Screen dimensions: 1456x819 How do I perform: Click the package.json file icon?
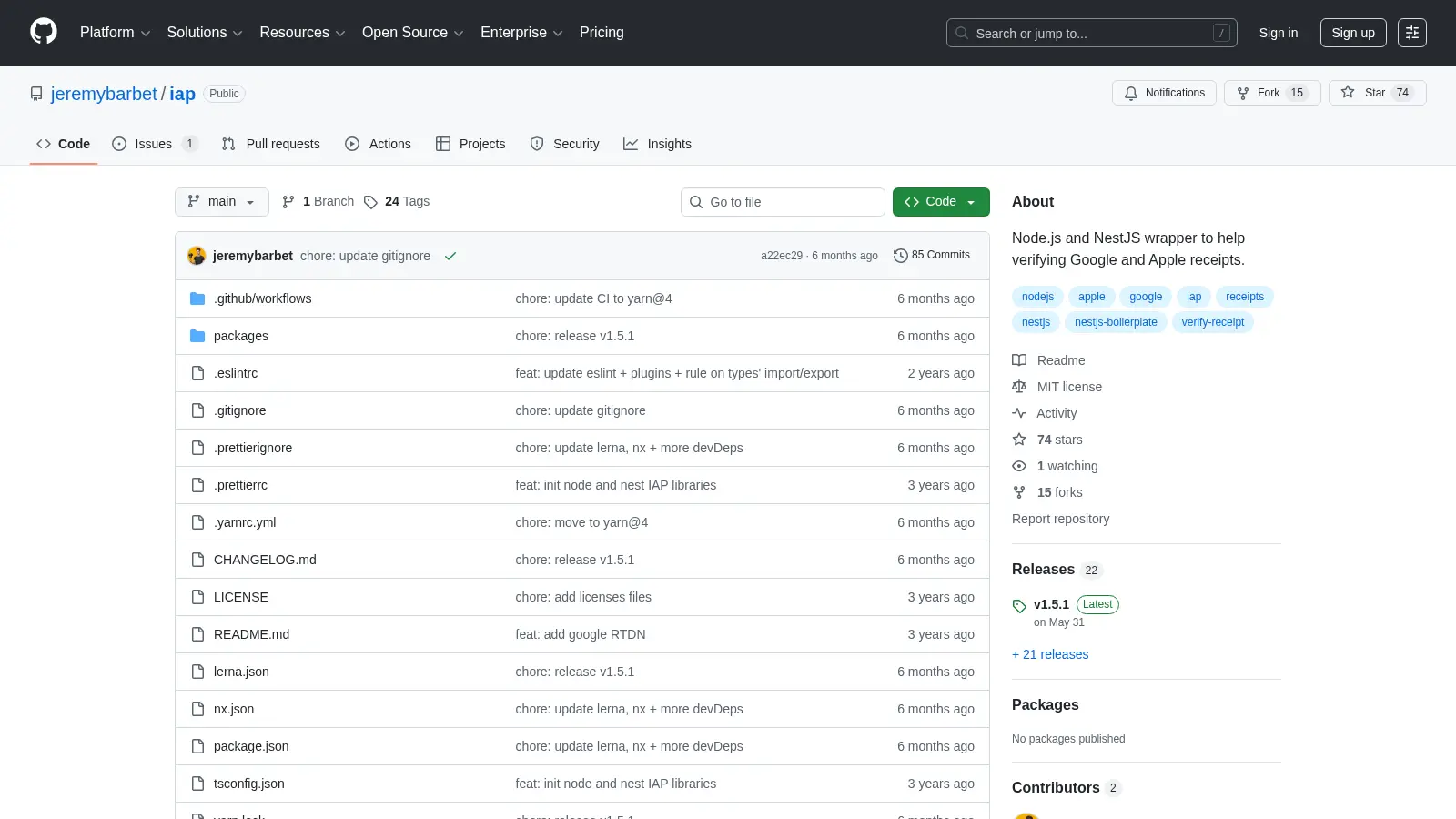click(197, 746)
